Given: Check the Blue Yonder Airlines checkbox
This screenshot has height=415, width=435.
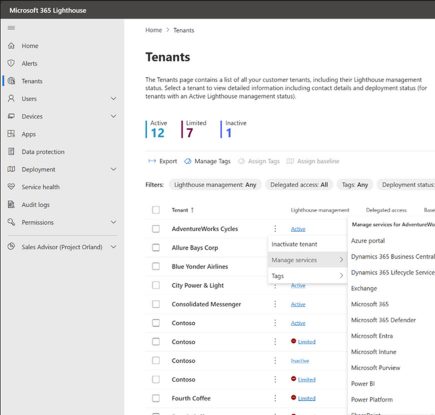Looking at the screenshot, I should coord(156,266).
